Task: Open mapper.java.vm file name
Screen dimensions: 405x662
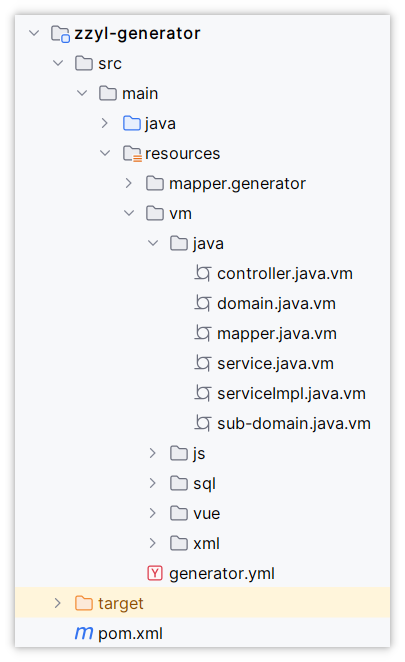Action: tap(277, 334)
